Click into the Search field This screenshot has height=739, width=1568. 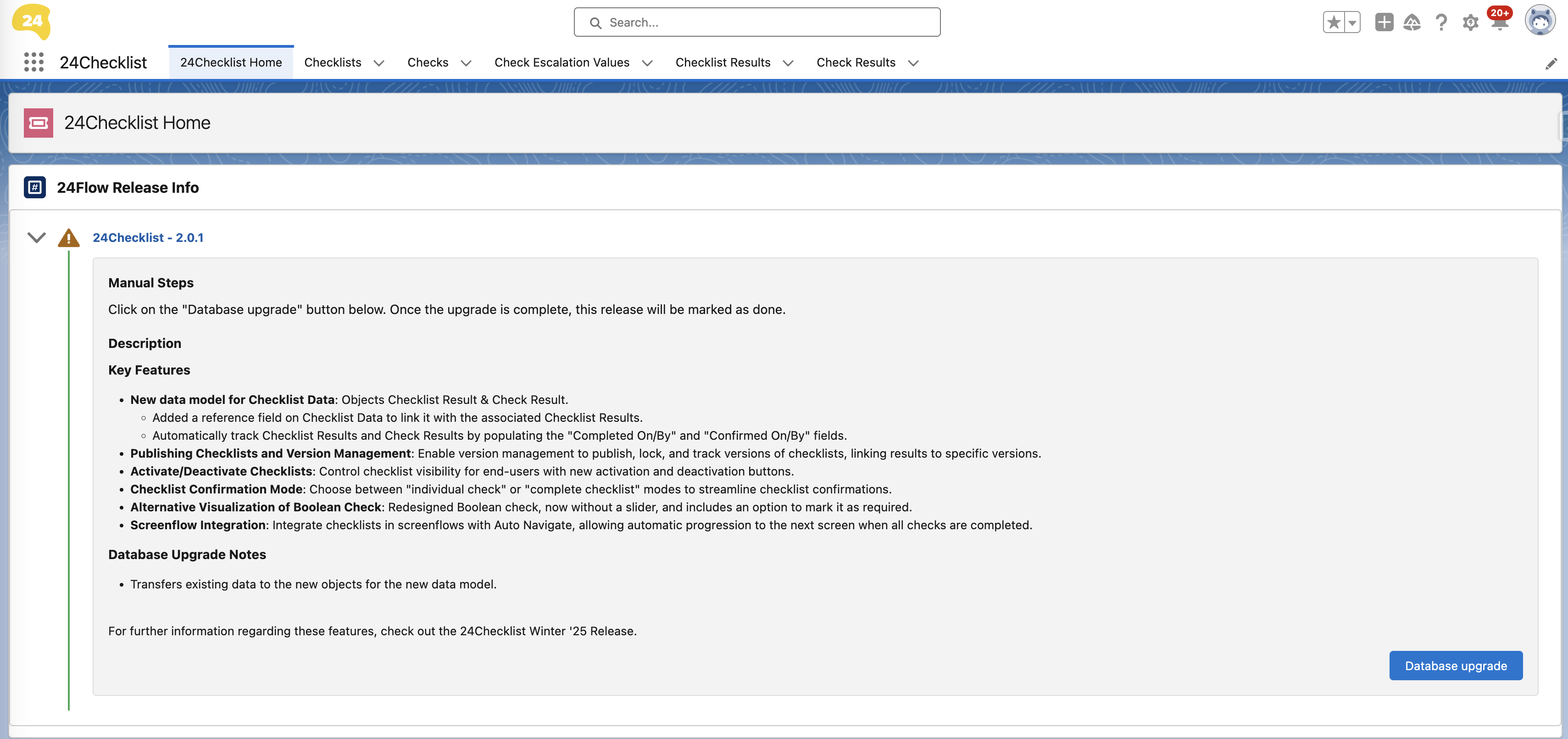[756, 22]
